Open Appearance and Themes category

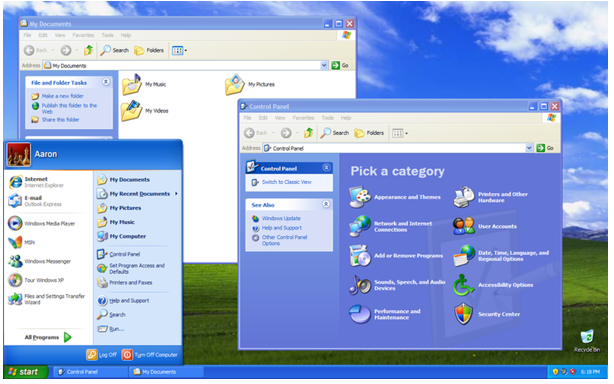(395, 197)
